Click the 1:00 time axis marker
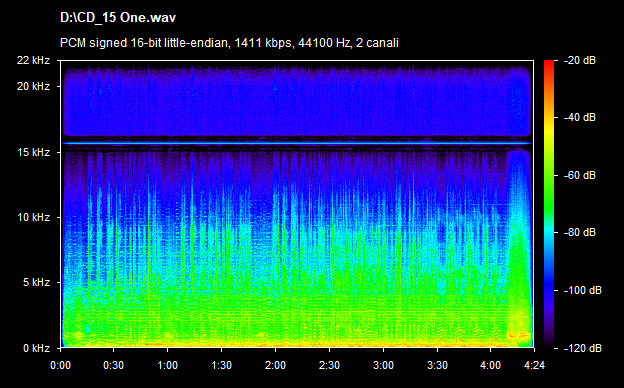Viewport: 624px width, 388px height. (x=167, y=365)
